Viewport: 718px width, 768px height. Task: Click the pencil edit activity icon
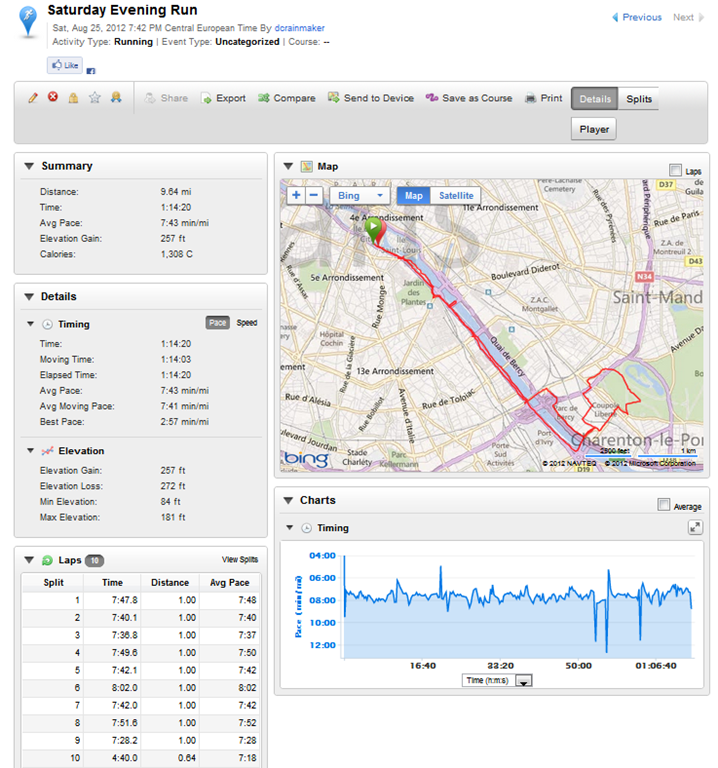point(33,98)
